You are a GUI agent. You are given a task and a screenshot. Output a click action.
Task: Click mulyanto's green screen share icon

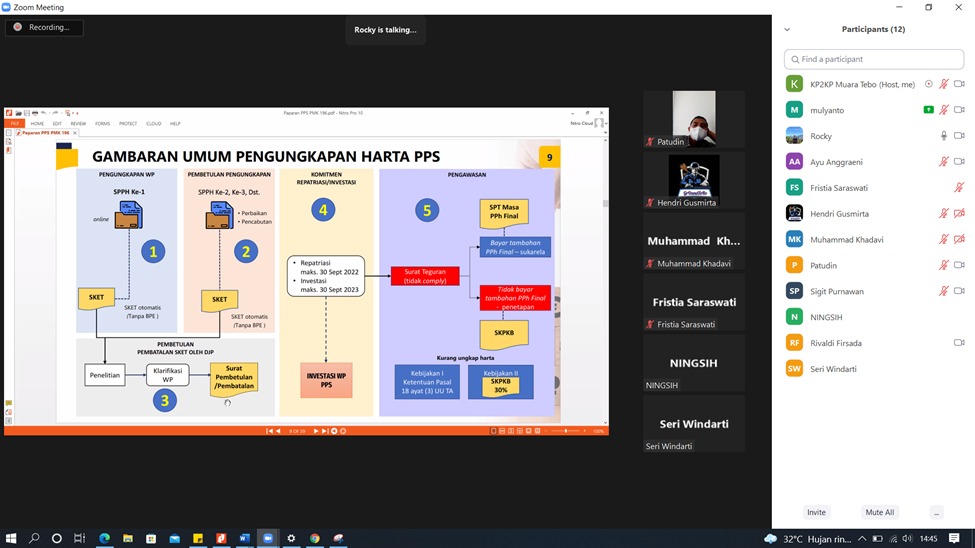tap(929, 110)
